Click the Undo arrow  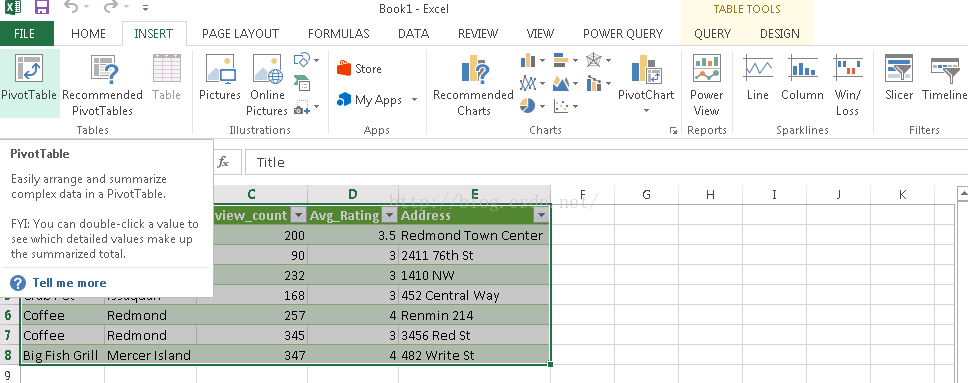coord(70,8)
